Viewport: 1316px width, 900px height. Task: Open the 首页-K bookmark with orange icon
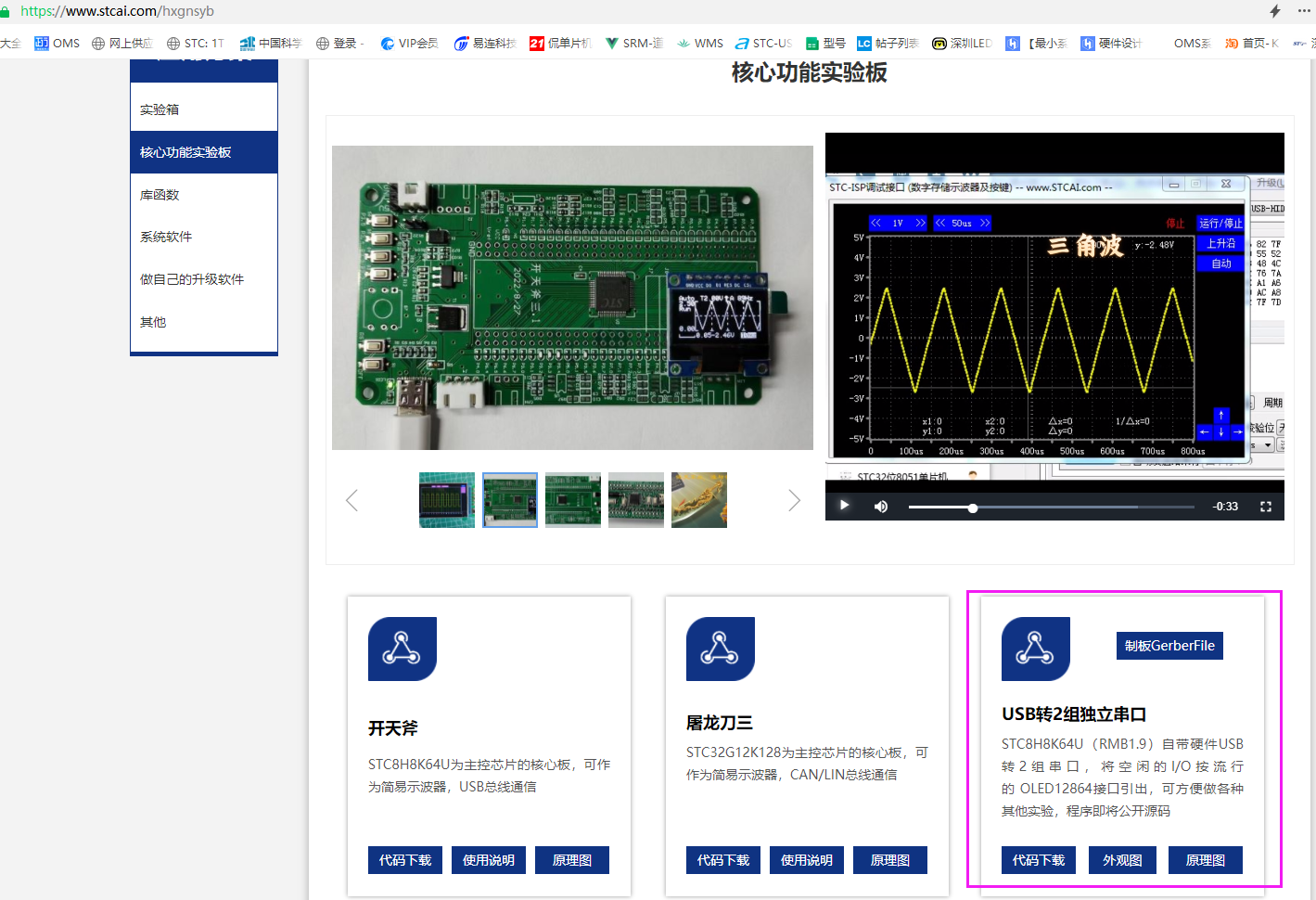(1251, 44)
